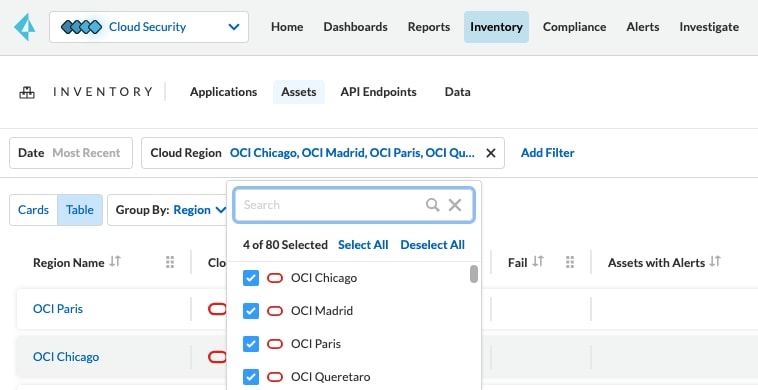Switch to the Data tab
The height and width of the screenshot is (390, 758).
coord(457,92)
